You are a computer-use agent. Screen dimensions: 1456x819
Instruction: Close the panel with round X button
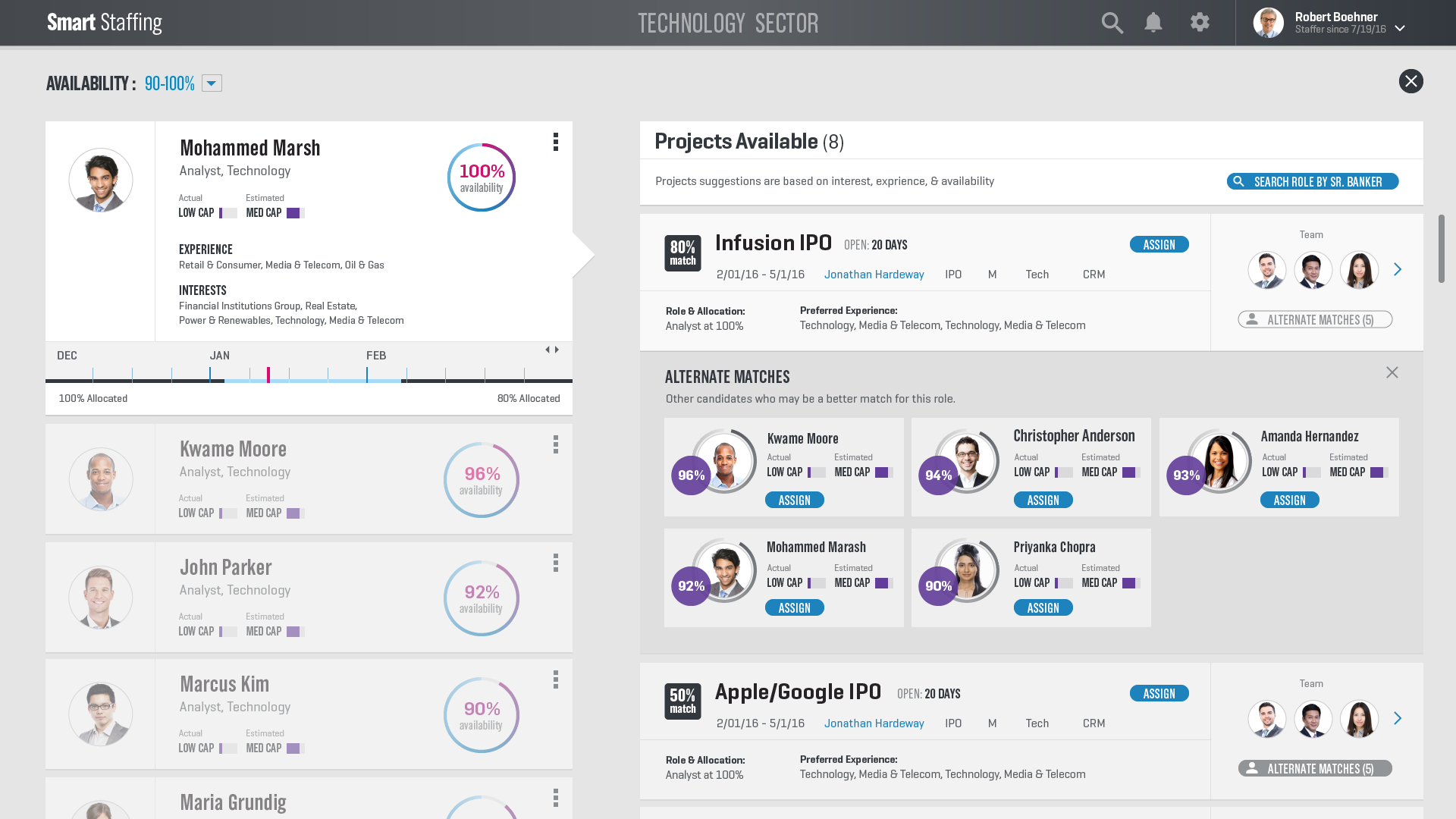(x=1410, y=81)
